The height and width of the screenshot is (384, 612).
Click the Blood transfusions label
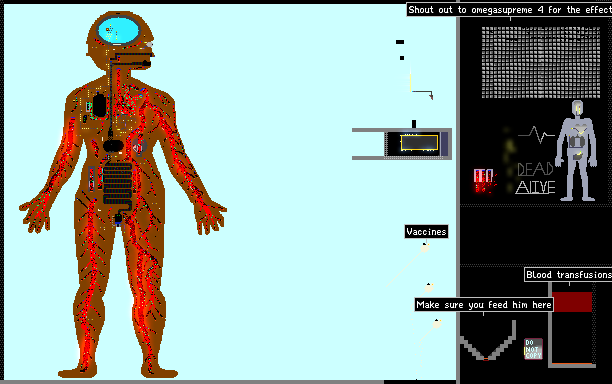(x=568, y=275)
